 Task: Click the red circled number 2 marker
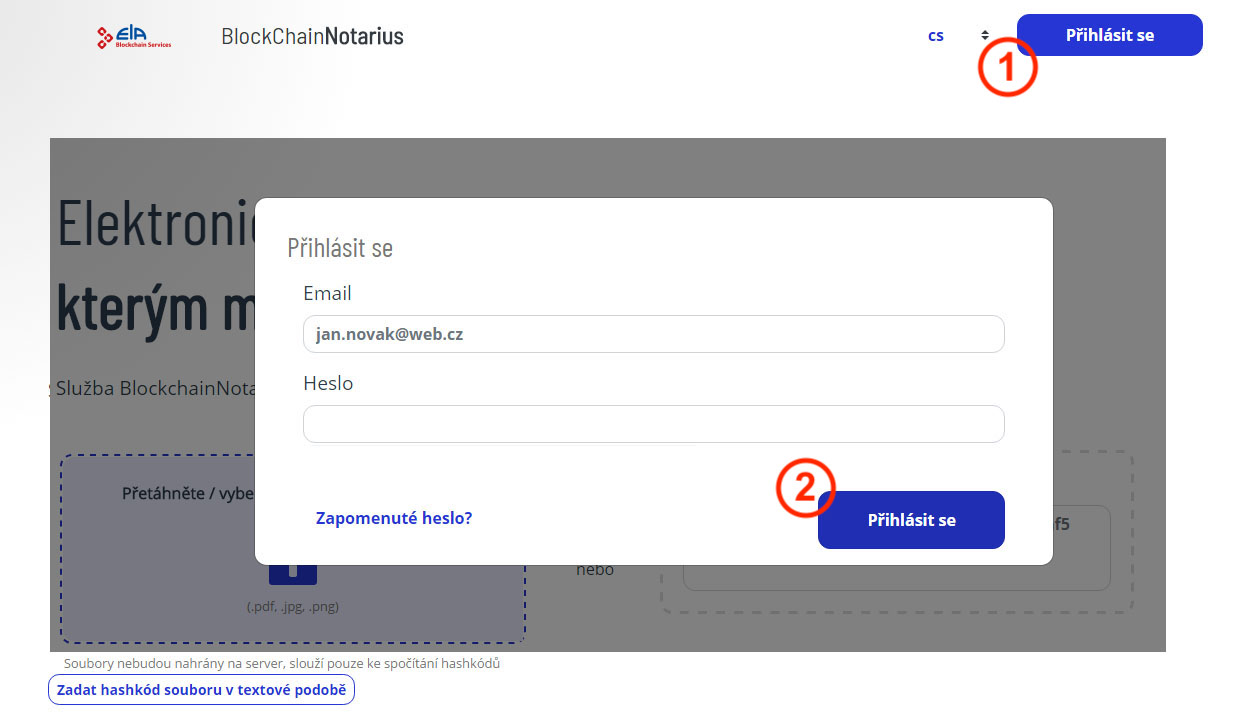806,487
